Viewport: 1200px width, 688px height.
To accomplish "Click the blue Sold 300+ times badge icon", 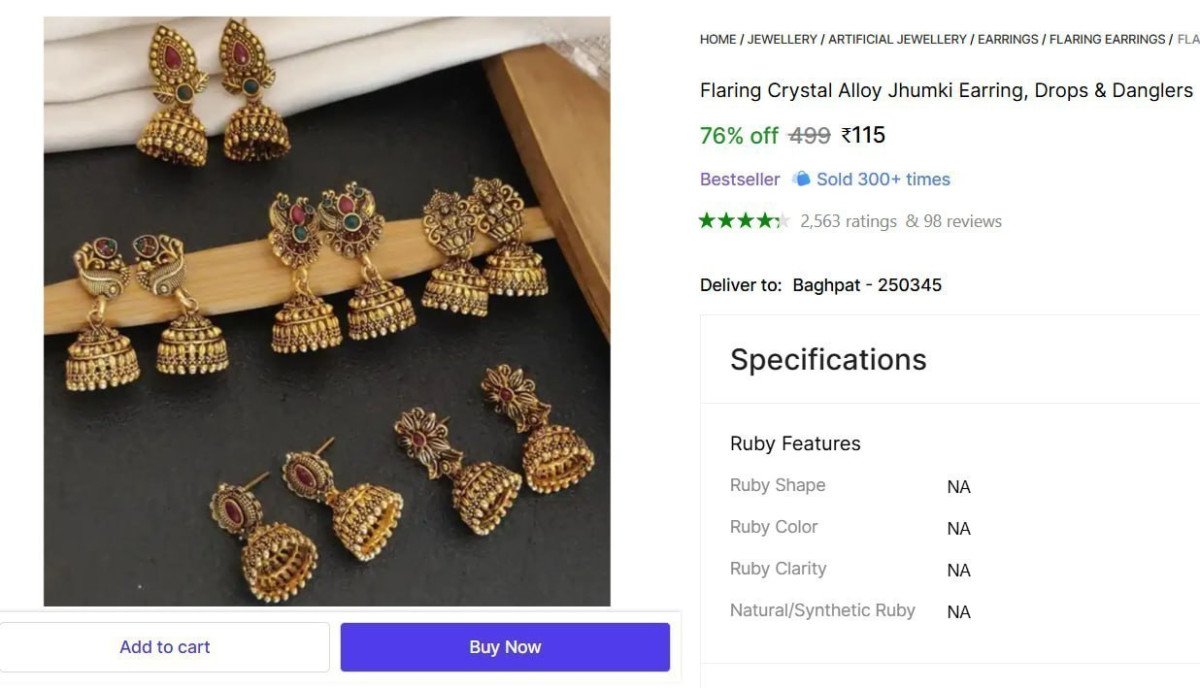I will (x=801, y=179).
